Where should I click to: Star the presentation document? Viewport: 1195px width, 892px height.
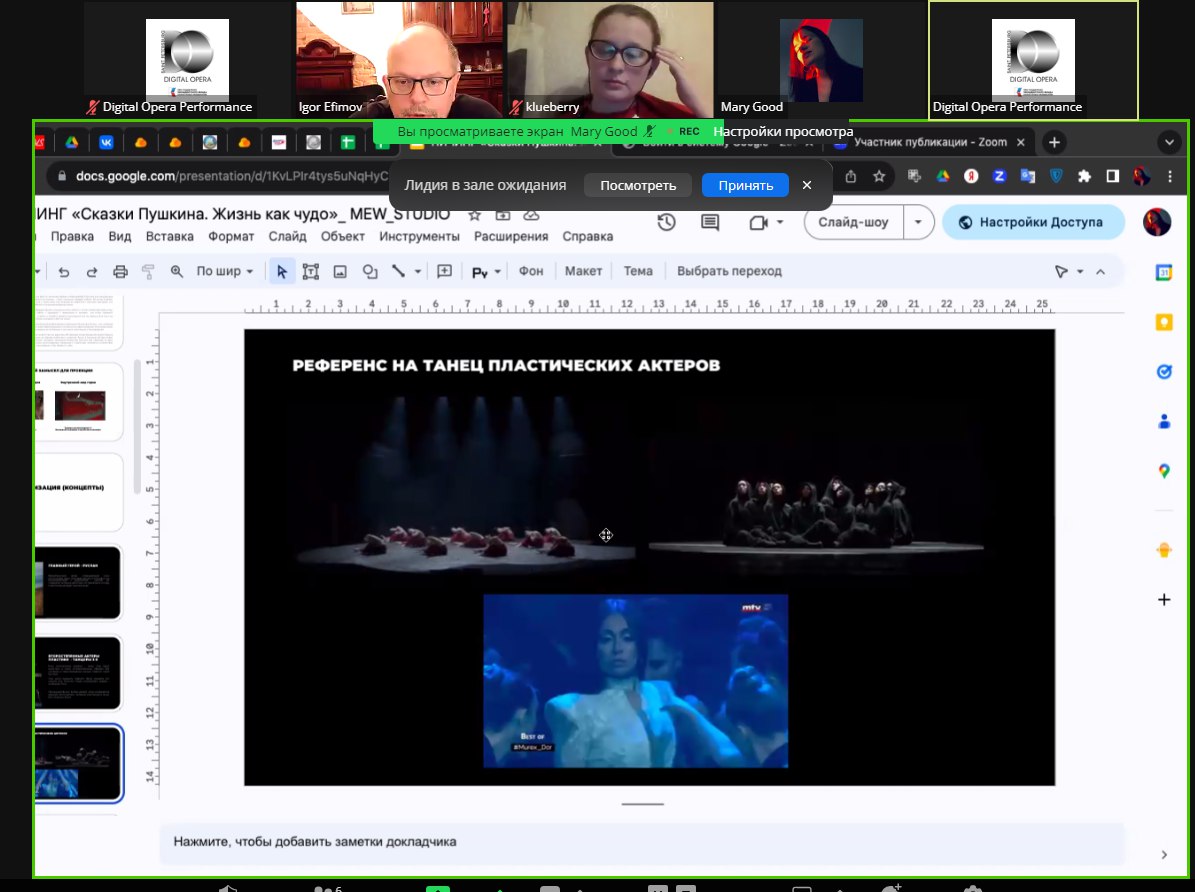point(474,215)
